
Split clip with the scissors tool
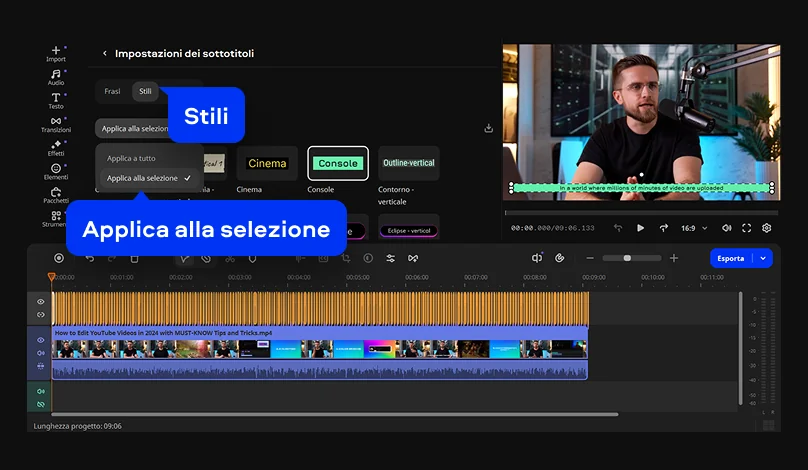coord(230,258)
